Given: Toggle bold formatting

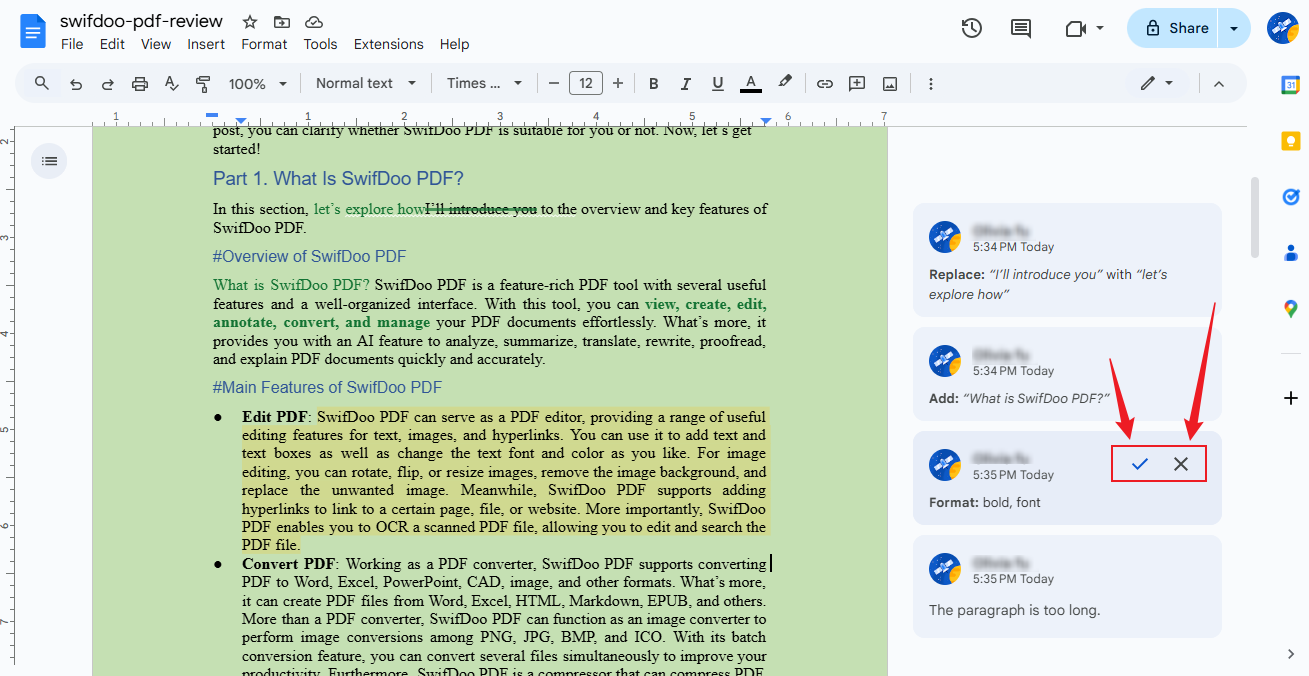Looking at the screenshot, I should (x=654, y=84).
